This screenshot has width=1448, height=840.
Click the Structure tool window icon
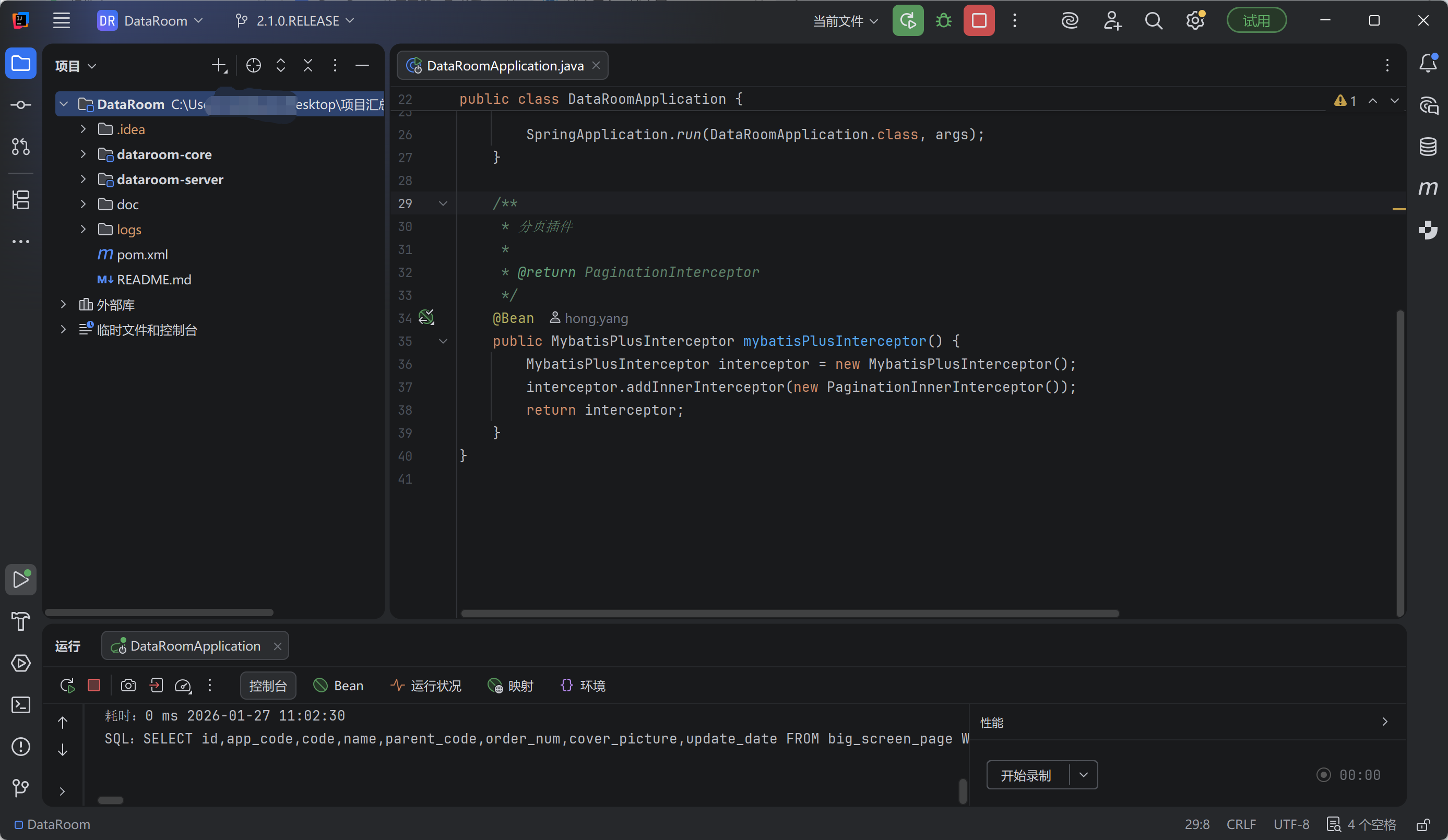tap(21, 200)
